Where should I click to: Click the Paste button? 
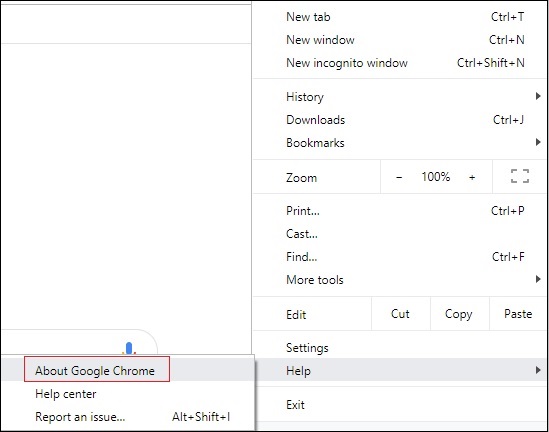click(518, 314)
